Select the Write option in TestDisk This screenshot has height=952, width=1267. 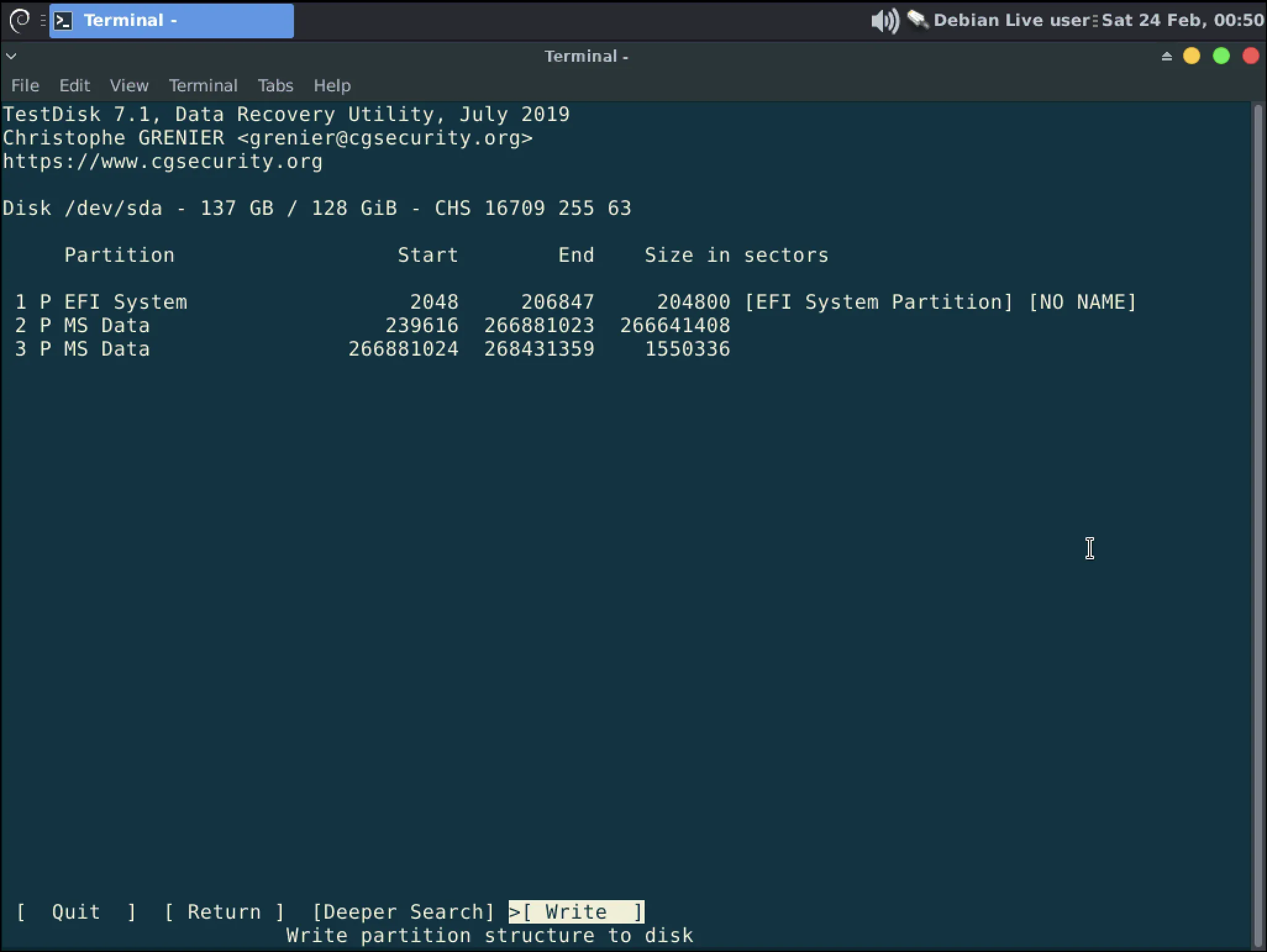point(576,911)
